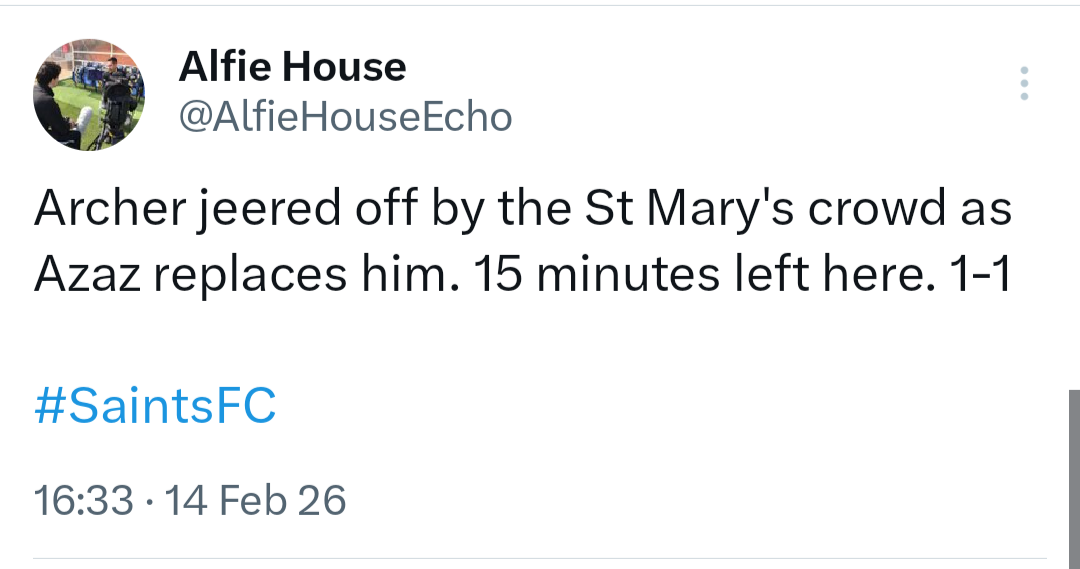Tap Alfie House's profile picture

(89, 95)
